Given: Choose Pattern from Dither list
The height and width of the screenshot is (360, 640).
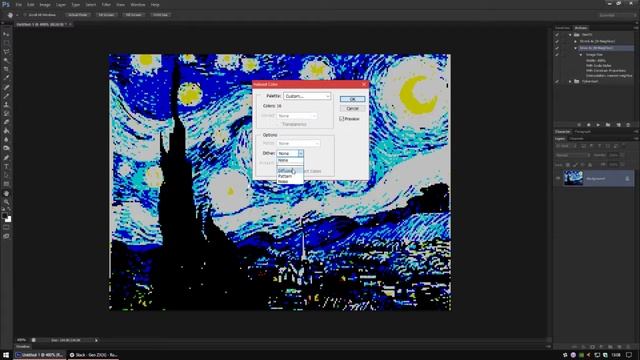Looking at the screenshot, I should click(290, 176).
